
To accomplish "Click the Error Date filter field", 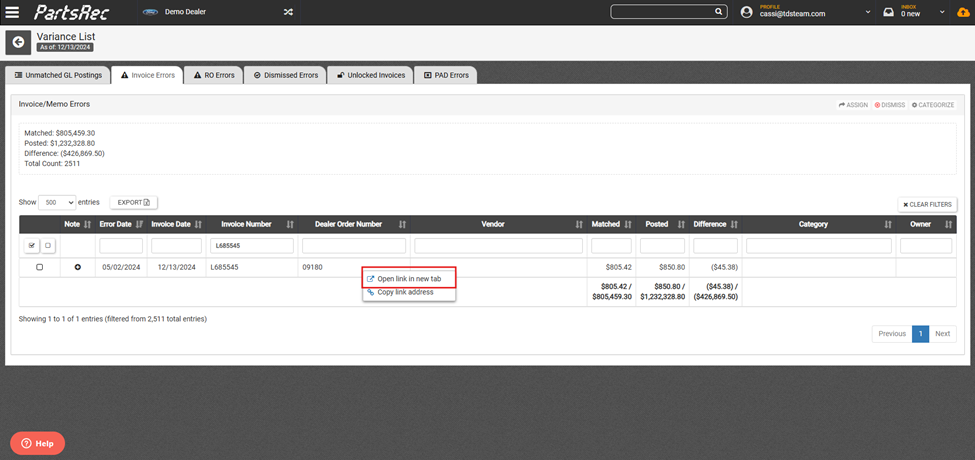I will (121, 246).
